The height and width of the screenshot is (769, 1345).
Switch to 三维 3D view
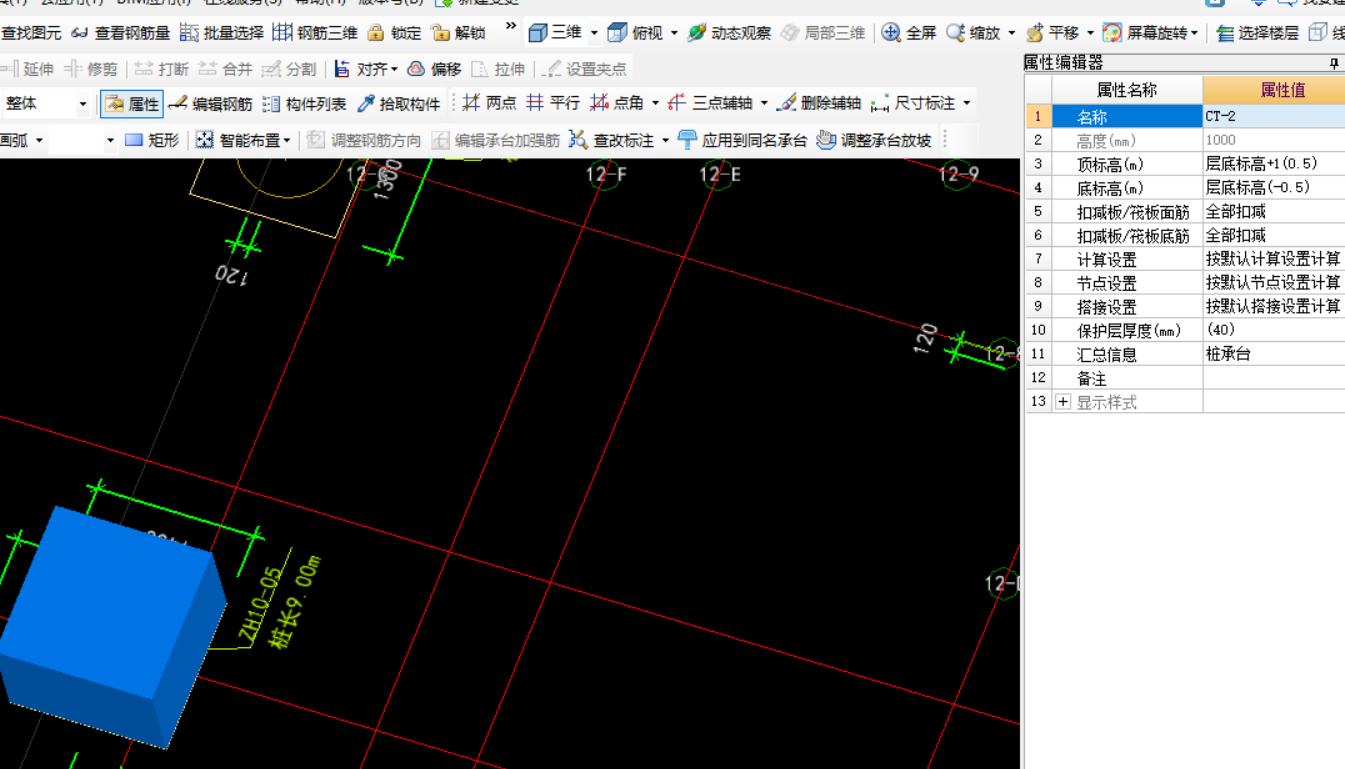554,33
